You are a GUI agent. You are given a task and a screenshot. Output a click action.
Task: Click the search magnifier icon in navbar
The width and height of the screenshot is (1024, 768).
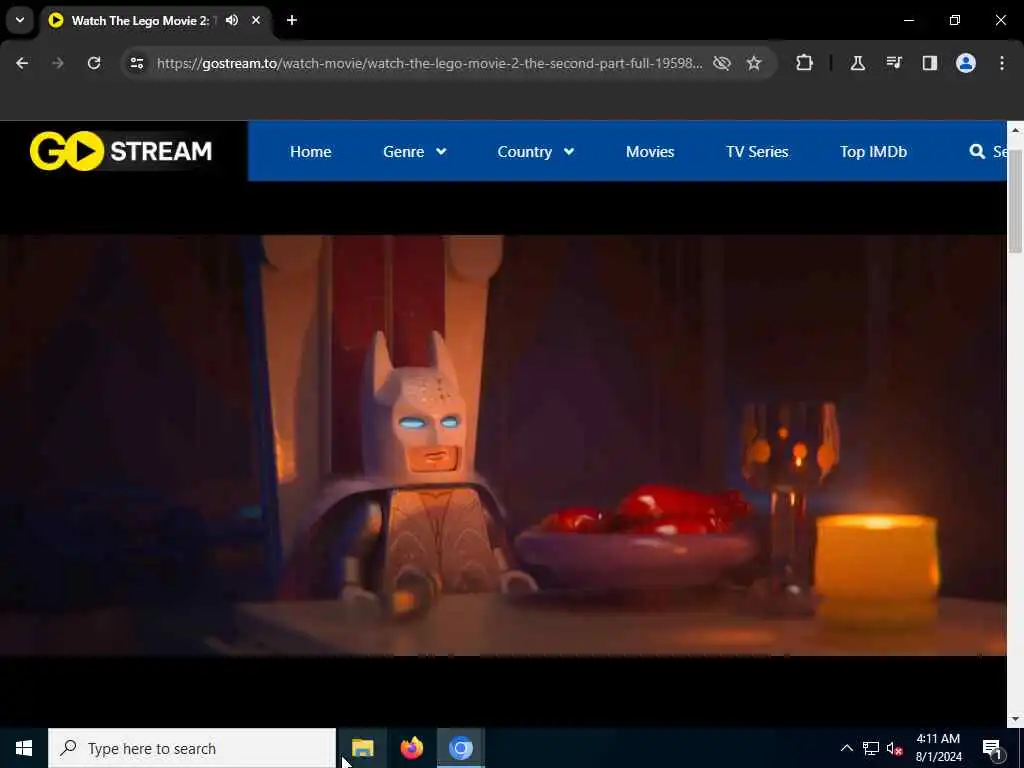click(x=977, y=152)
